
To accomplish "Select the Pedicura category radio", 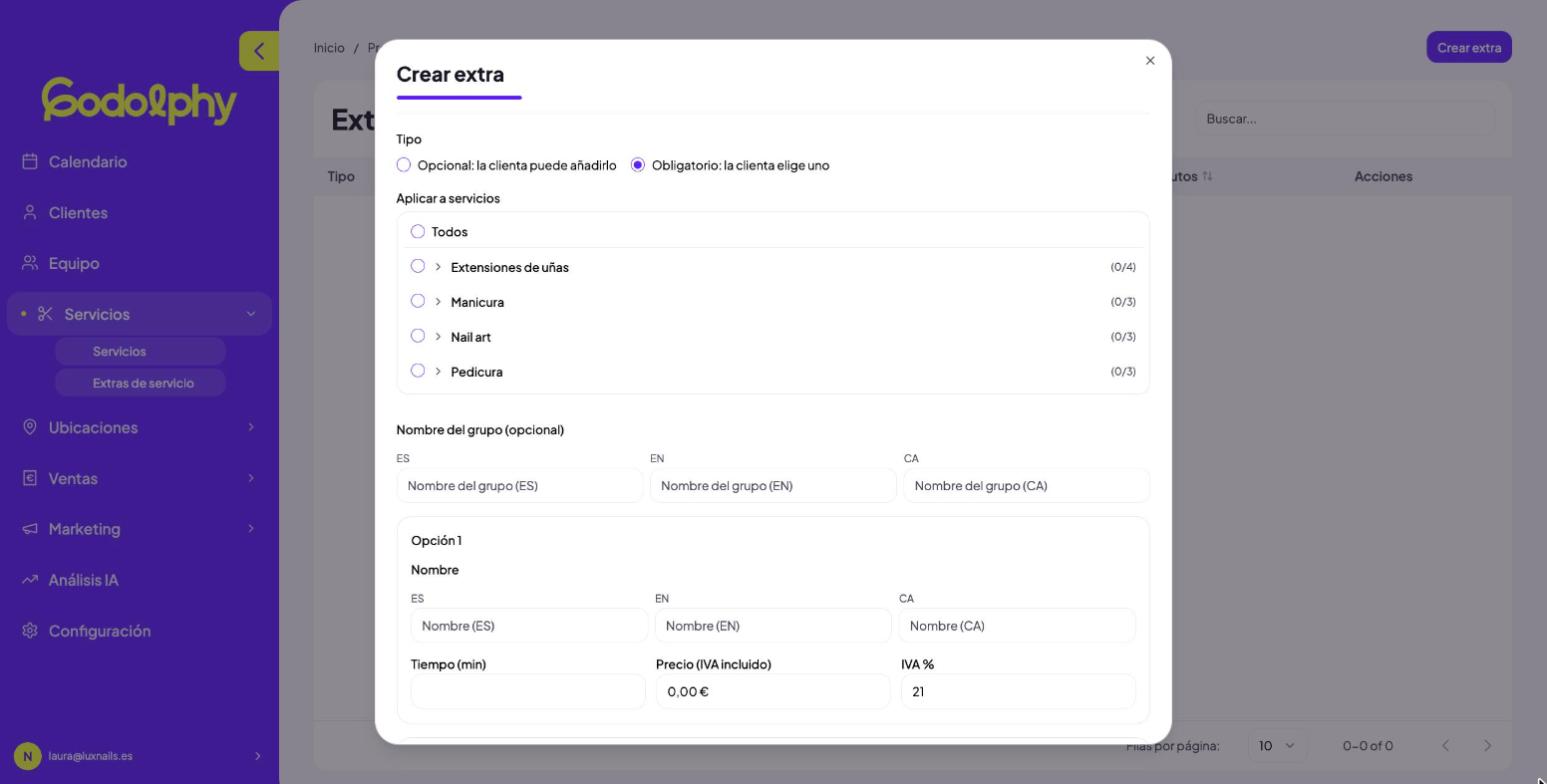I will pos(418,372).
